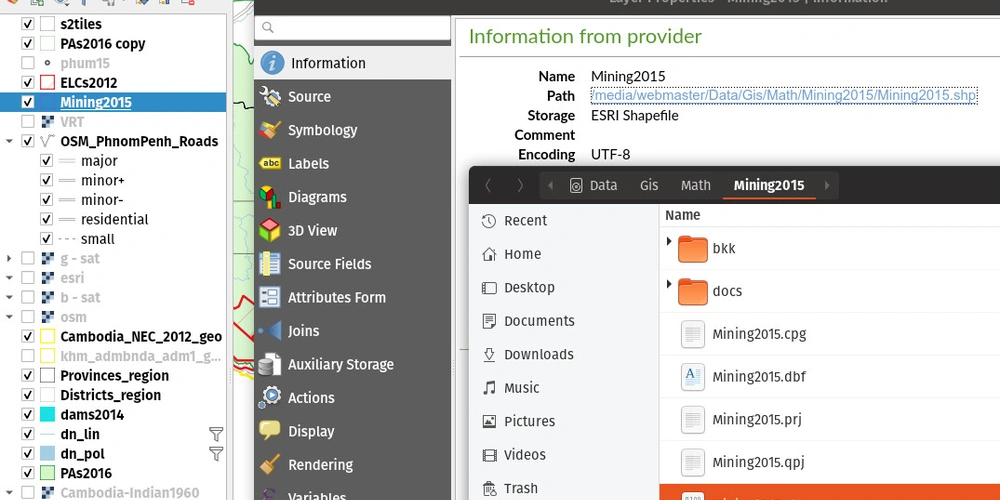This screenshot has width=1000, height=500.
Task: Click the dams2014 cyan color swatch
Action: pos(48,415)
